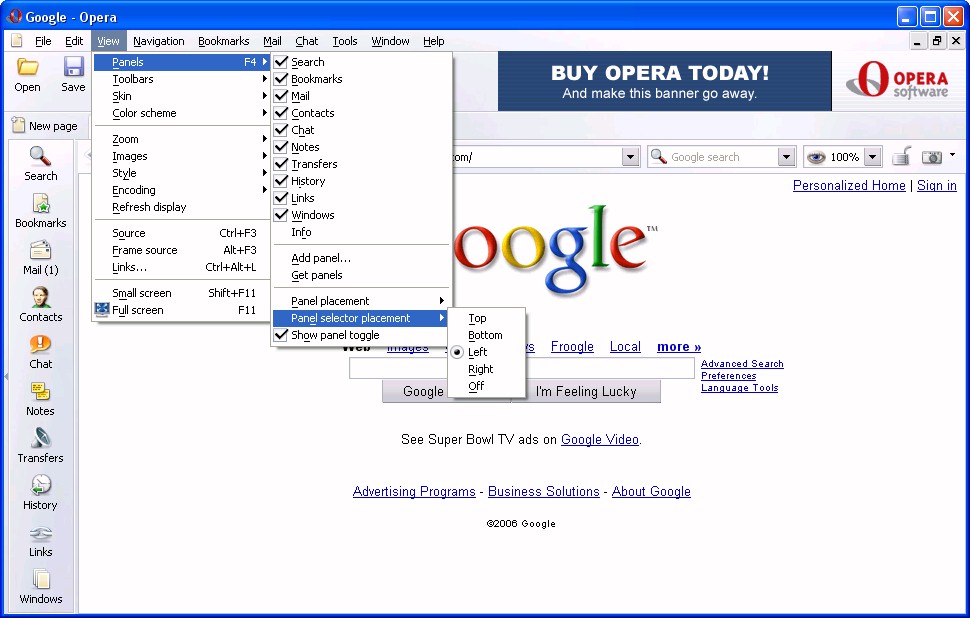Open the Contacts panel icon in sidebar
This screenshot has height=618, width=970.
[40, 305]
